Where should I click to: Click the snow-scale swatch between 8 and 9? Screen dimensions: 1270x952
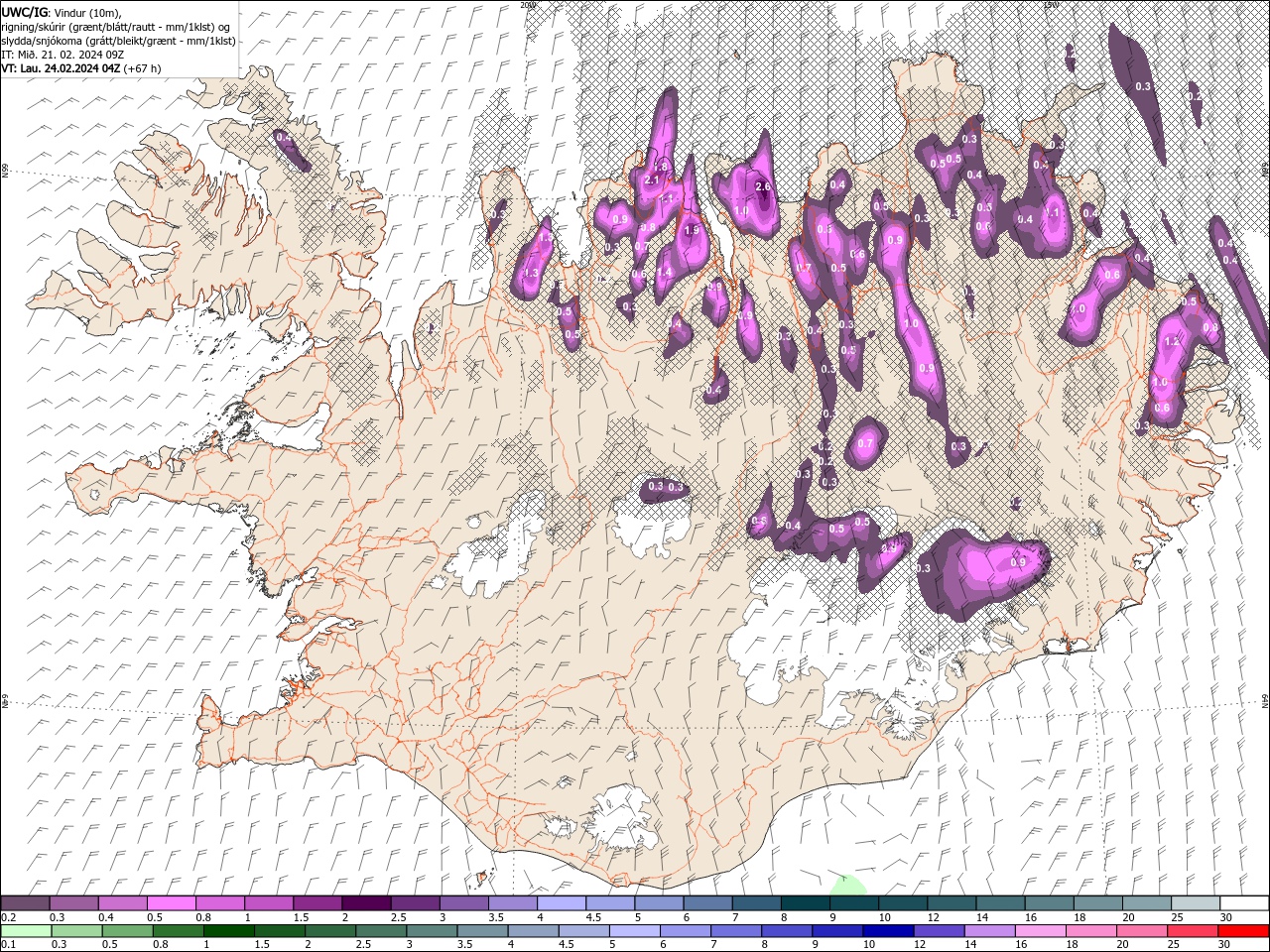(x=806, y=903)
